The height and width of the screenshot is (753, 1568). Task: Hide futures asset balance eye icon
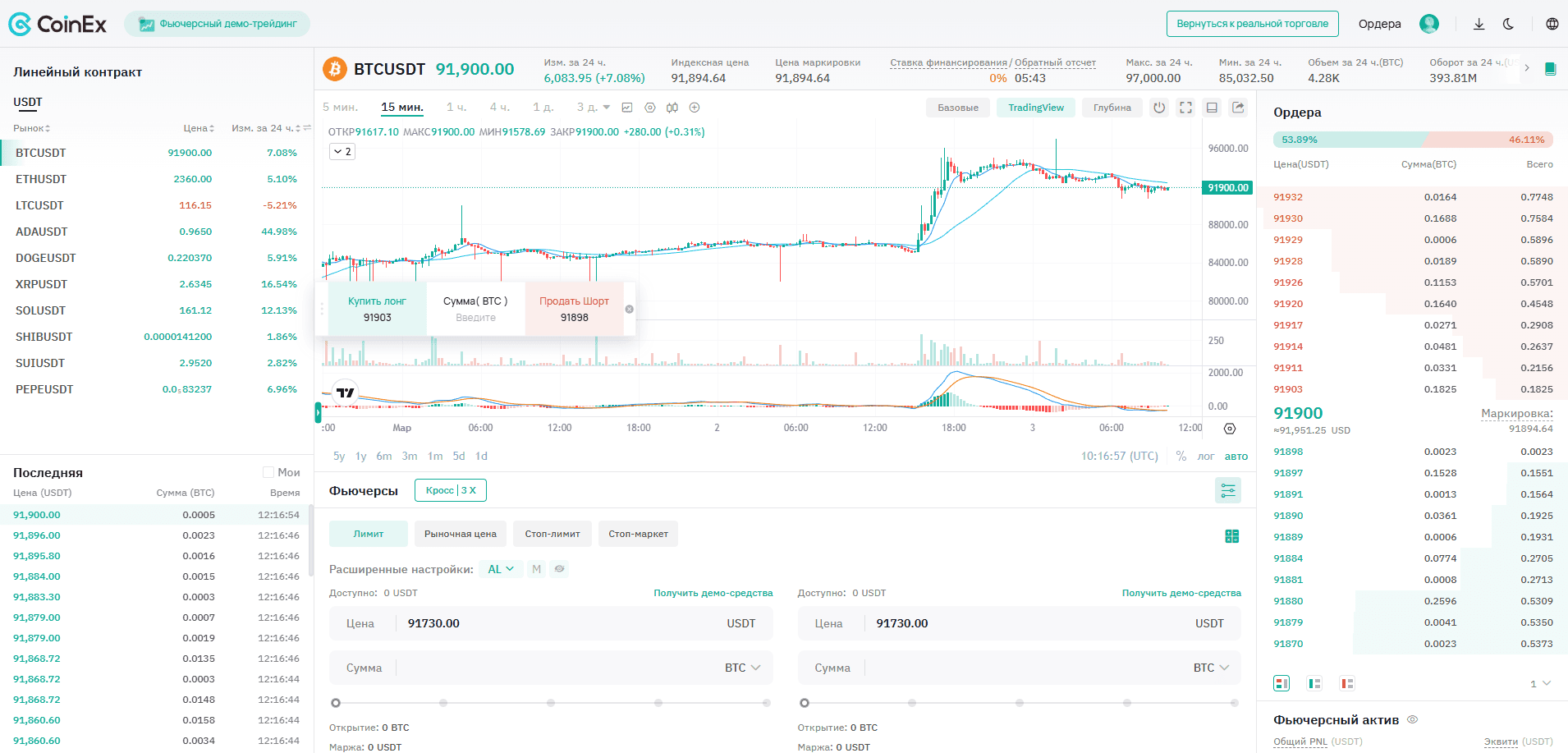coord(1413,719)
